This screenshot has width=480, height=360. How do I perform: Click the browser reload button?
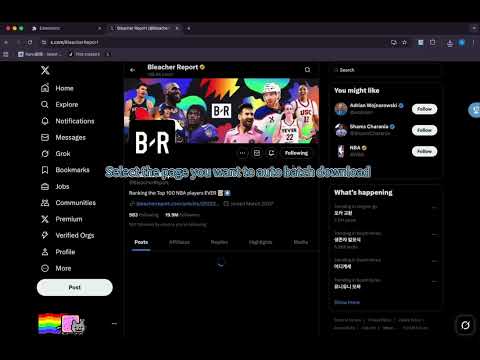(x=30, y=42)
